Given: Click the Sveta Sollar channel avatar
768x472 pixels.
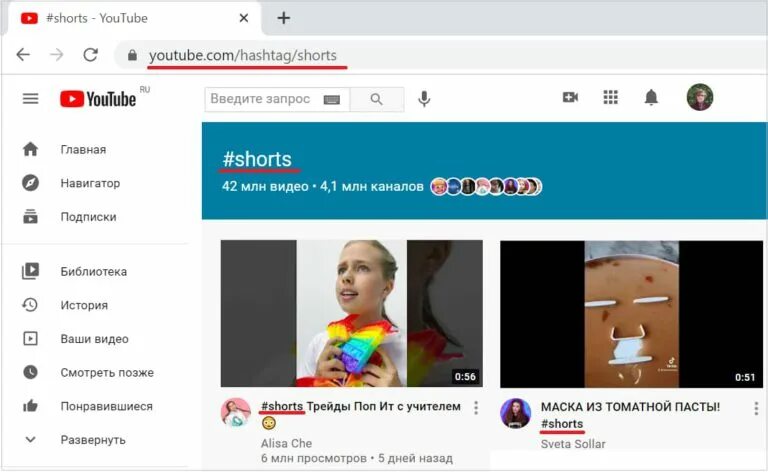Looking at the screenshot, I should pyautogui.click(x=515, y=413).
